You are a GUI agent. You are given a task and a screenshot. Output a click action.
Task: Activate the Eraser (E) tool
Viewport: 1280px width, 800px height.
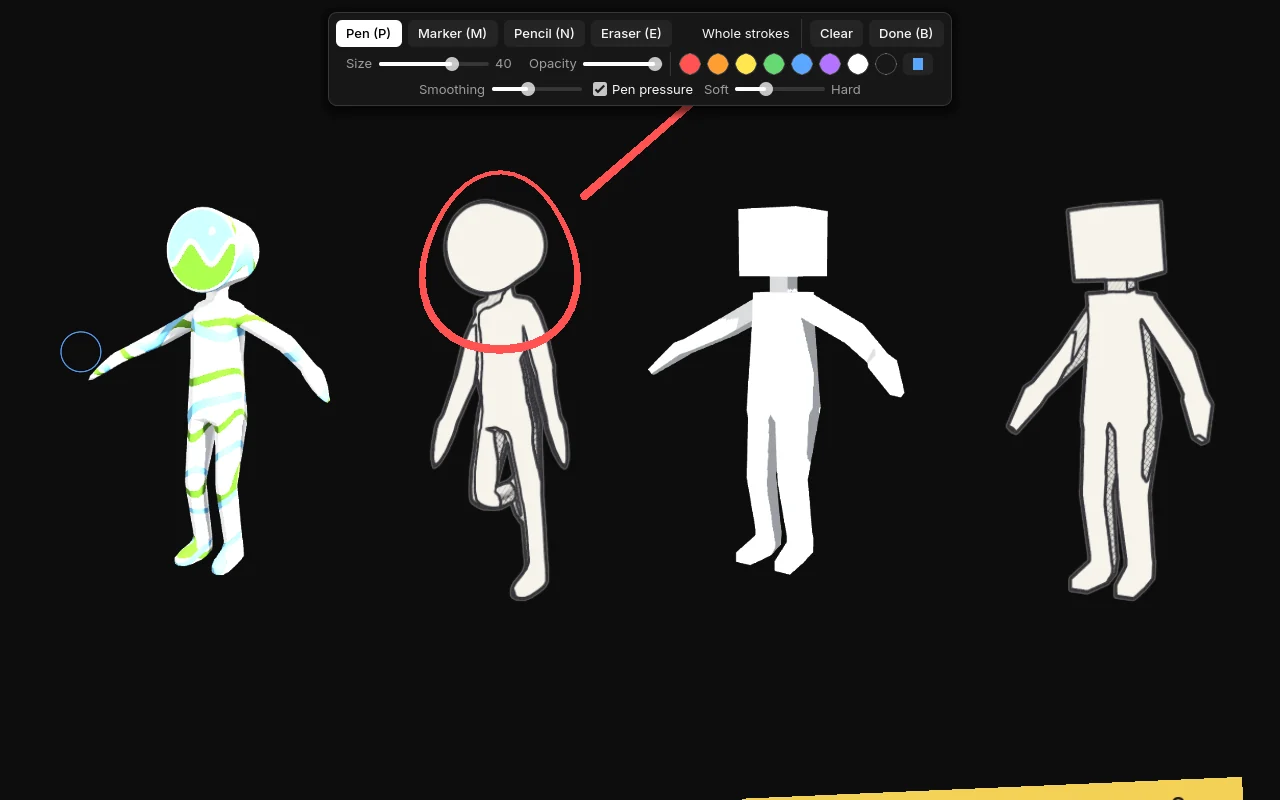[x=631, y=34]
